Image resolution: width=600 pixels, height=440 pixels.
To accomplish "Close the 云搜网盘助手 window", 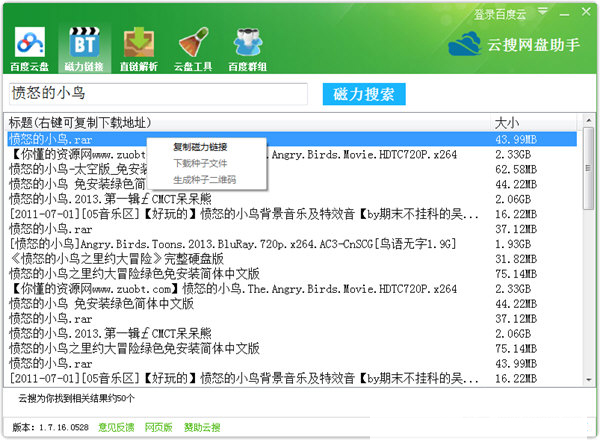I will (x=585, y=11).
